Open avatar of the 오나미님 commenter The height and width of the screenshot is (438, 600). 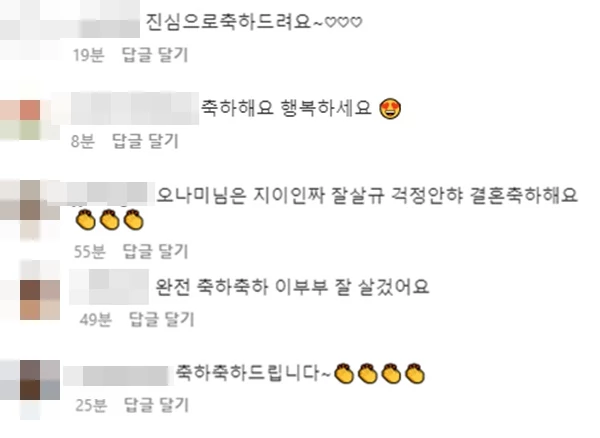pyautogui.click(x=30, y=210)
